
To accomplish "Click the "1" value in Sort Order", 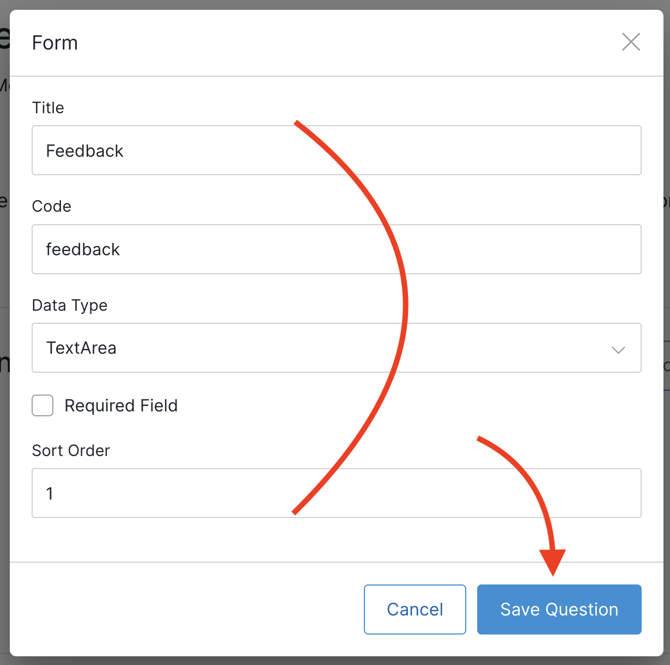I will point(50,494).
